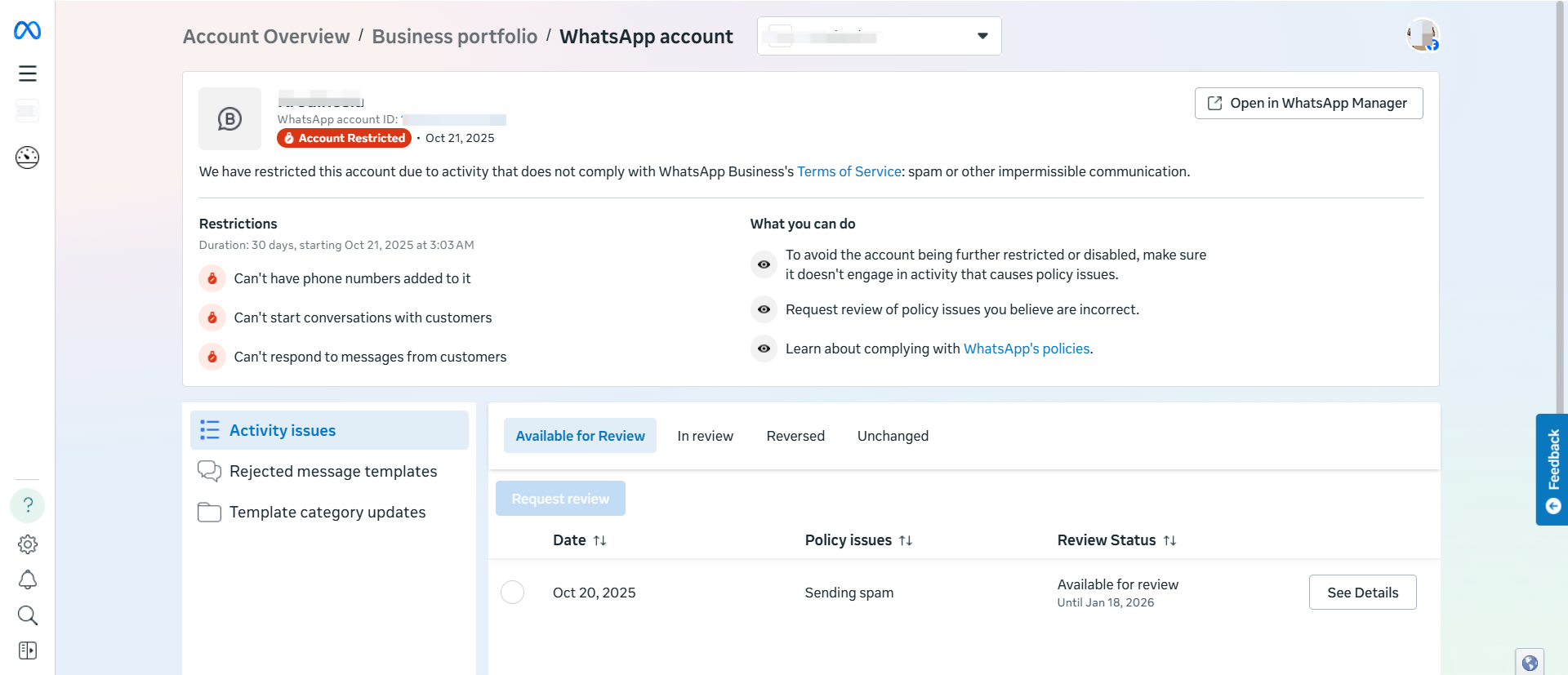Select Rejected message templates in sidebar
Screen dimensions: 1568x675
pyautogui.click(x=333, y=472)
